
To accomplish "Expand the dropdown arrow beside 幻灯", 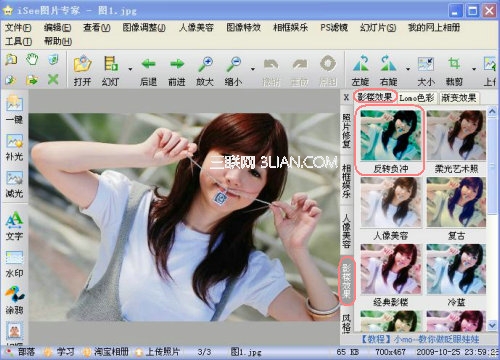I will (x=130, y=69).
